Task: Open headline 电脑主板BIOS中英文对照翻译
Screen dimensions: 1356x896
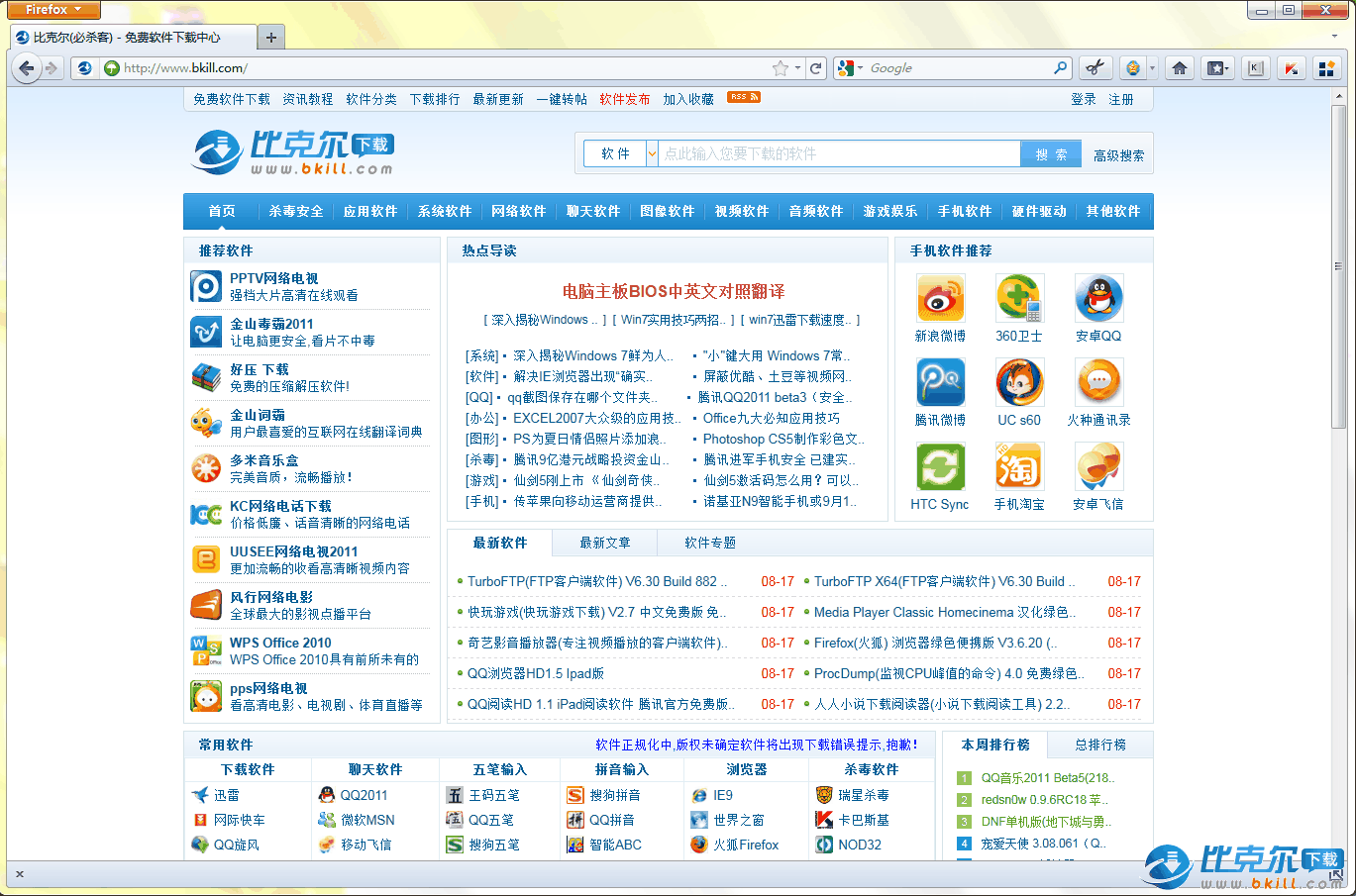Action: click(x=673, y=291)
